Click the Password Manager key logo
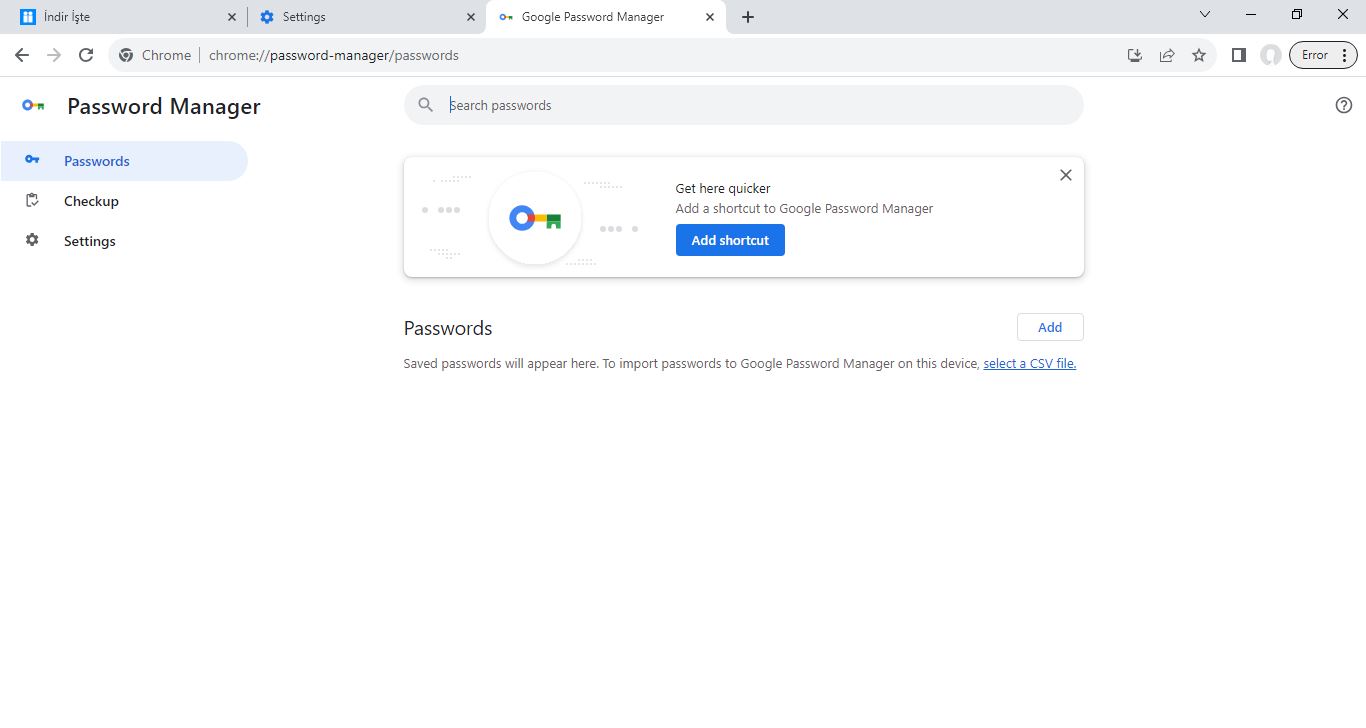1366x728 pixels. coord(33,106)
